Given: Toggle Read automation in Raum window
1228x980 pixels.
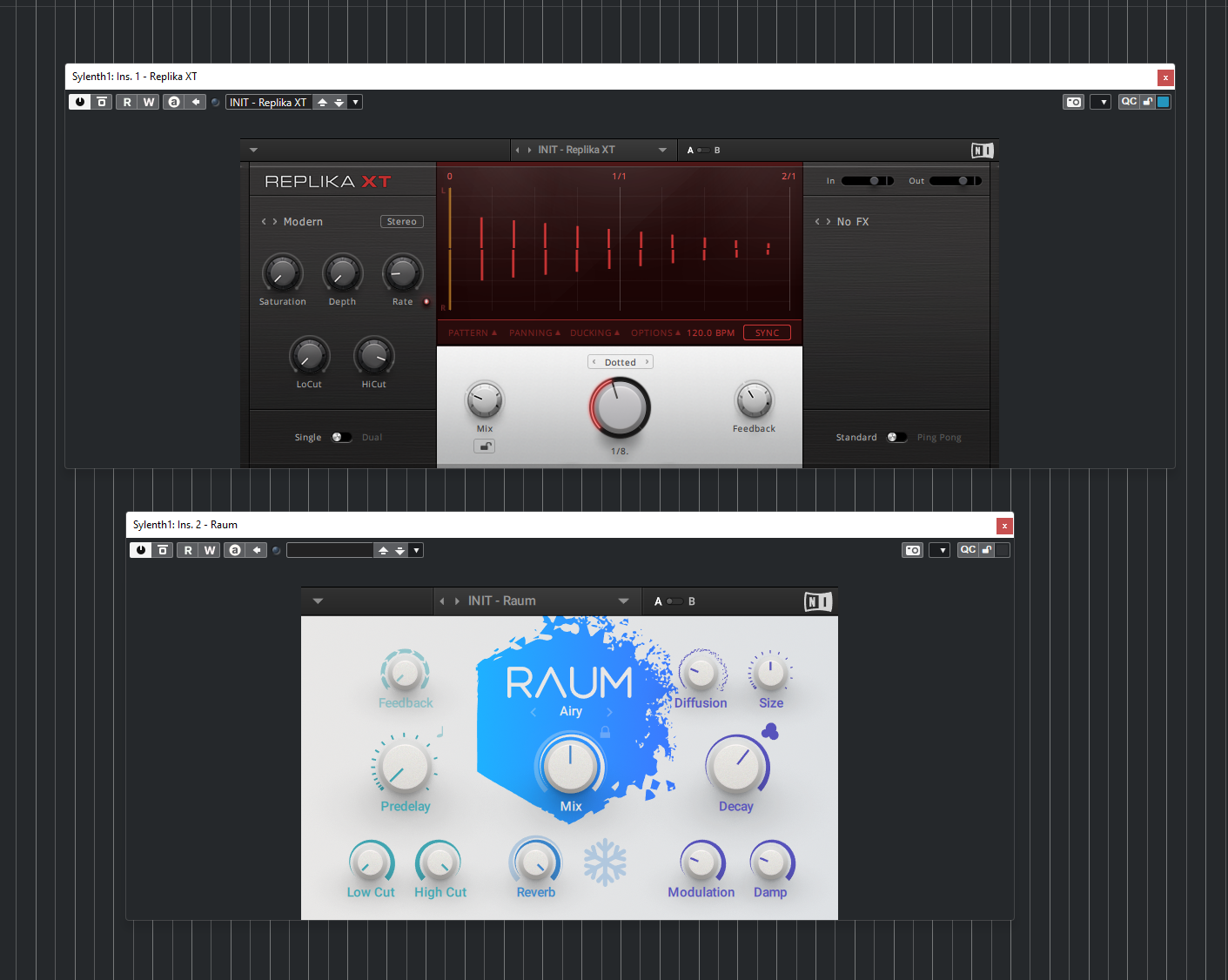Looking at the screenshot, I should [188, 550].
